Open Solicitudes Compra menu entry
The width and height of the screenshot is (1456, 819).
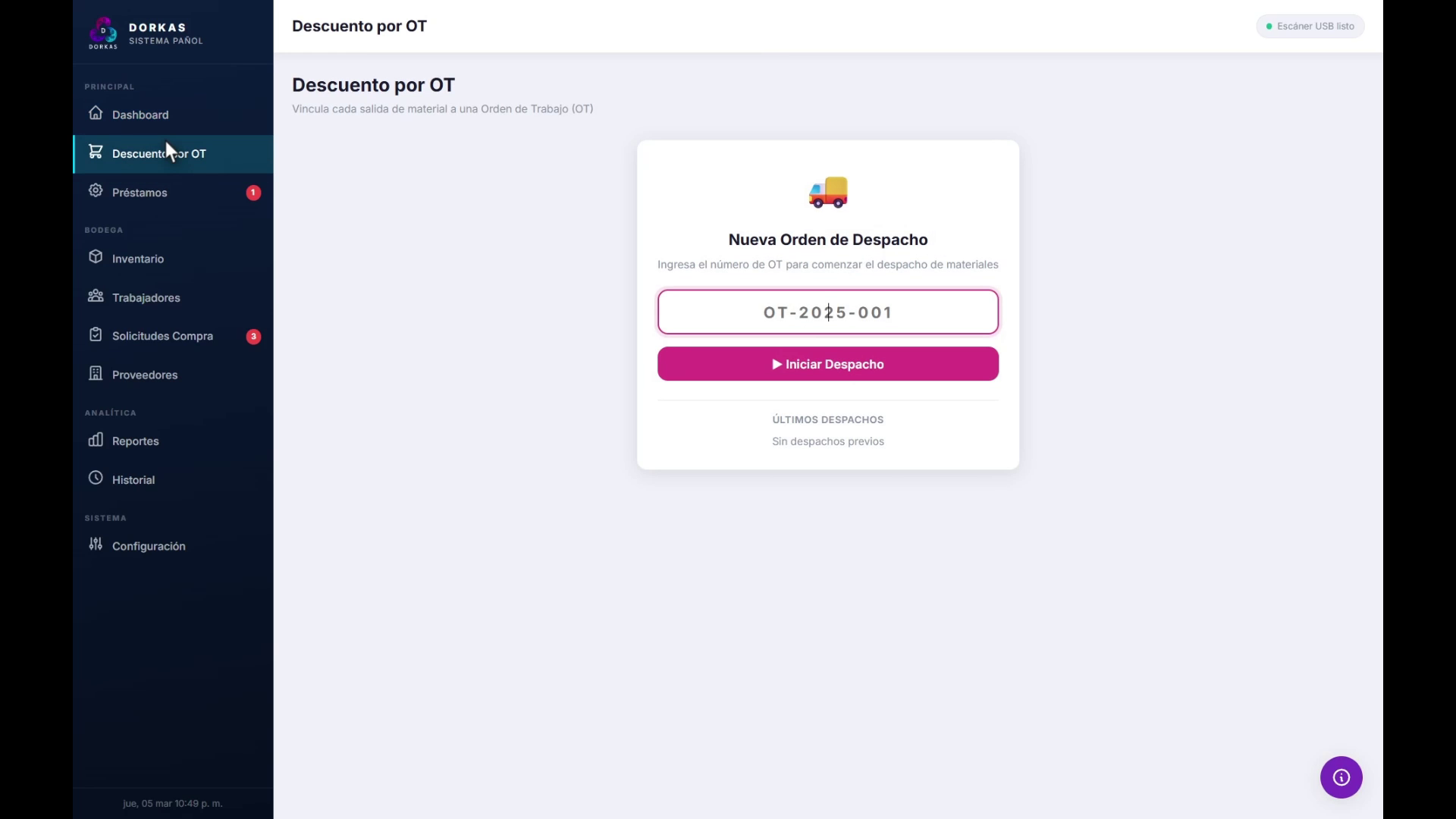[x=162, y=336]
